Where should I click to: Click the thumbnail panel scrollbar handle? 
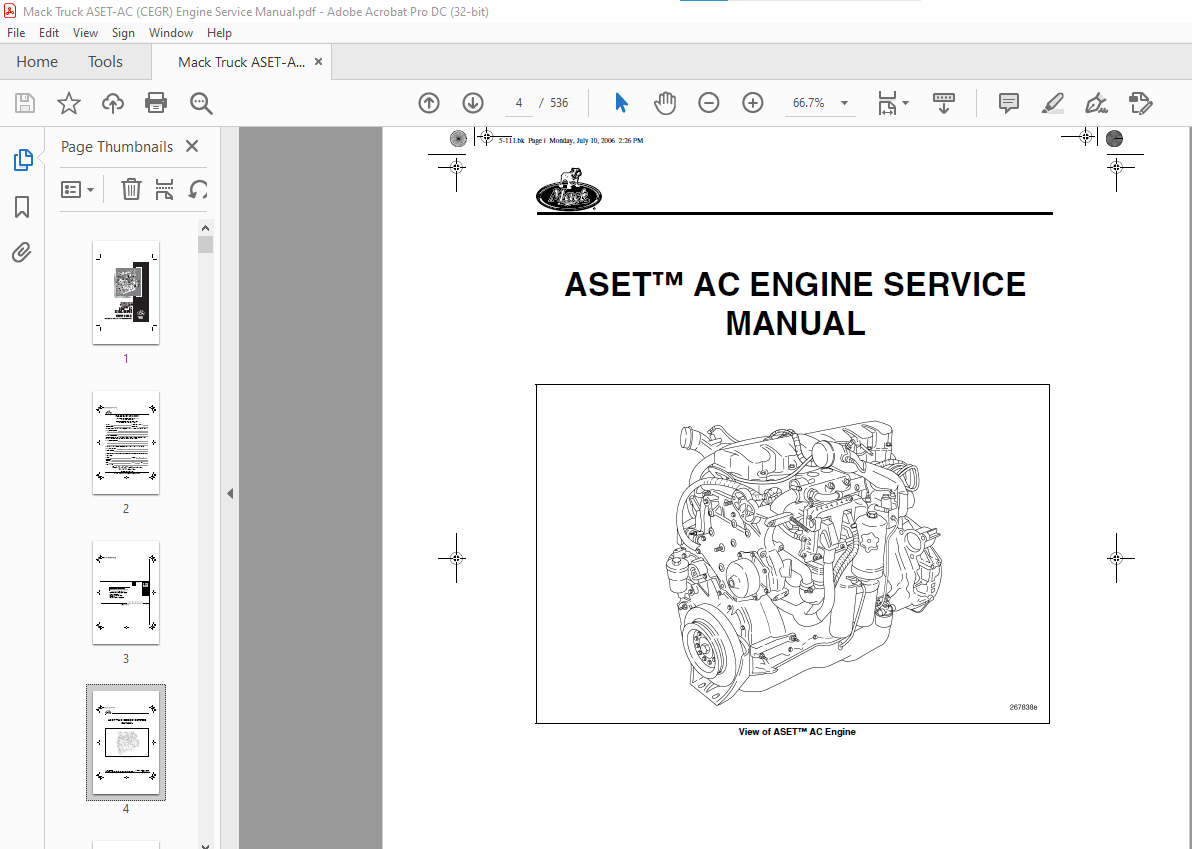[x=205, y=245]
